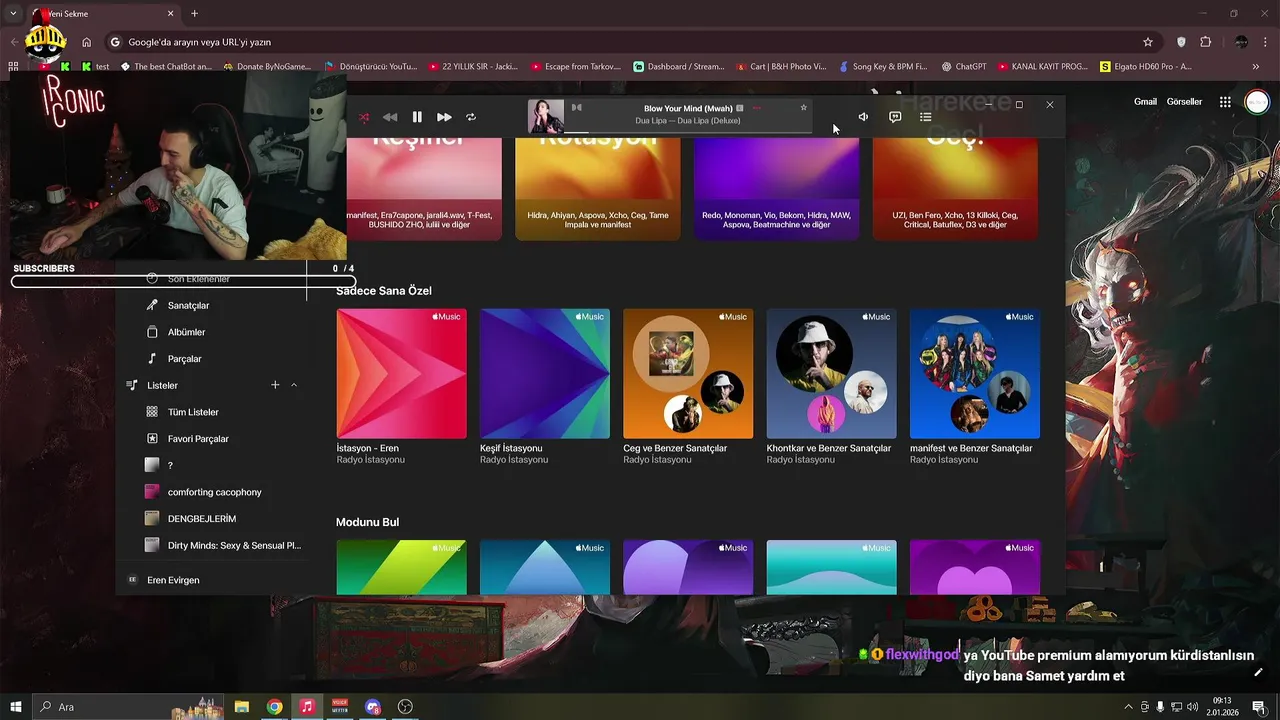Switch to Apple Music in the taskbar
1280x720 pixels.
[307, 707]
